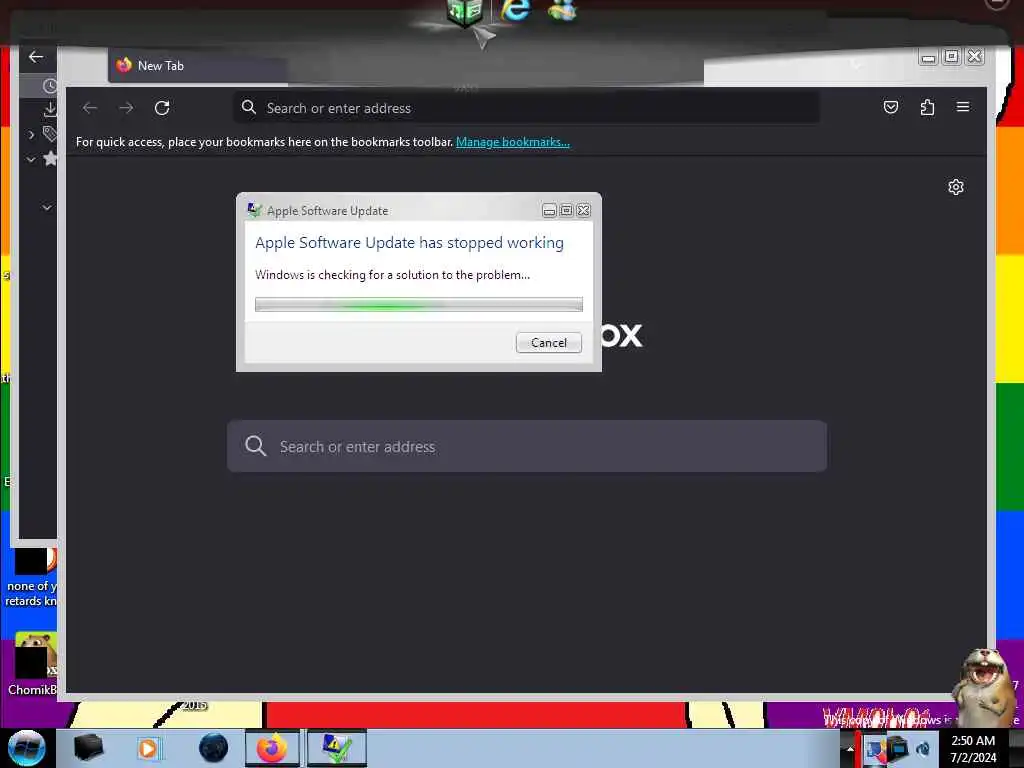This screenshot has height=768, width=1024.
Task: Click laughing beaver desktop gadget
Action: tap(986, 687)
